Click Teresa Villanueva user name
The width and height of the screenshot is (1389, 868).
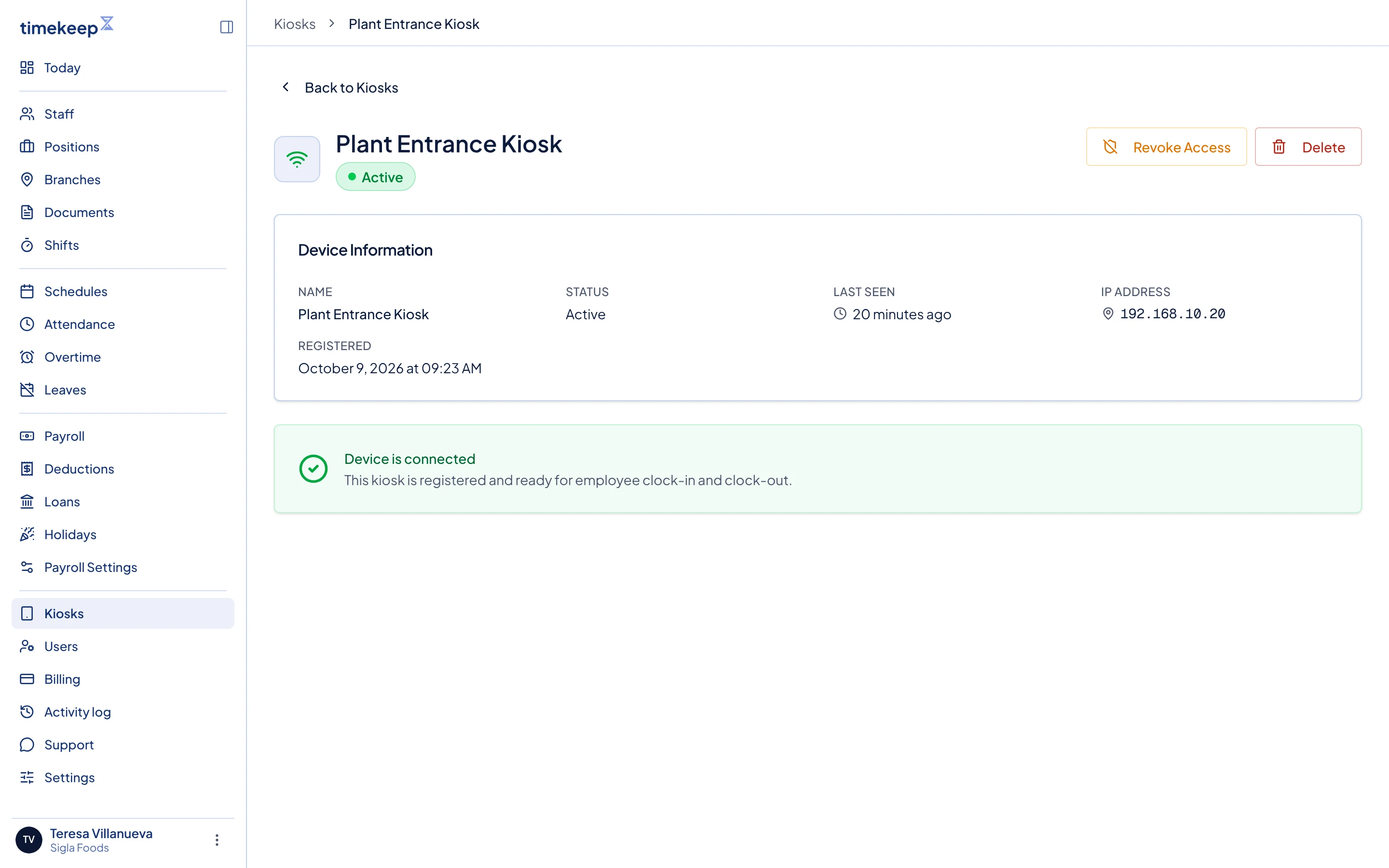101,833
